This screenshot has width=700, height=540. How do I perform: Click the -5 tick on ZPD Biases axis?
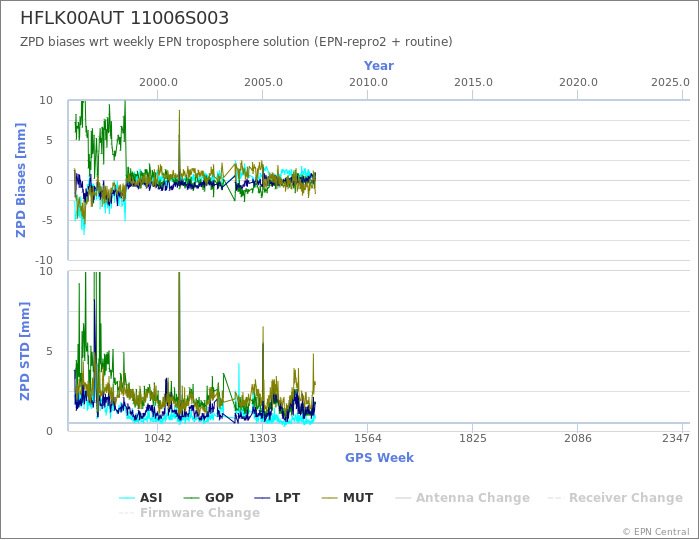tap(46, 220)
